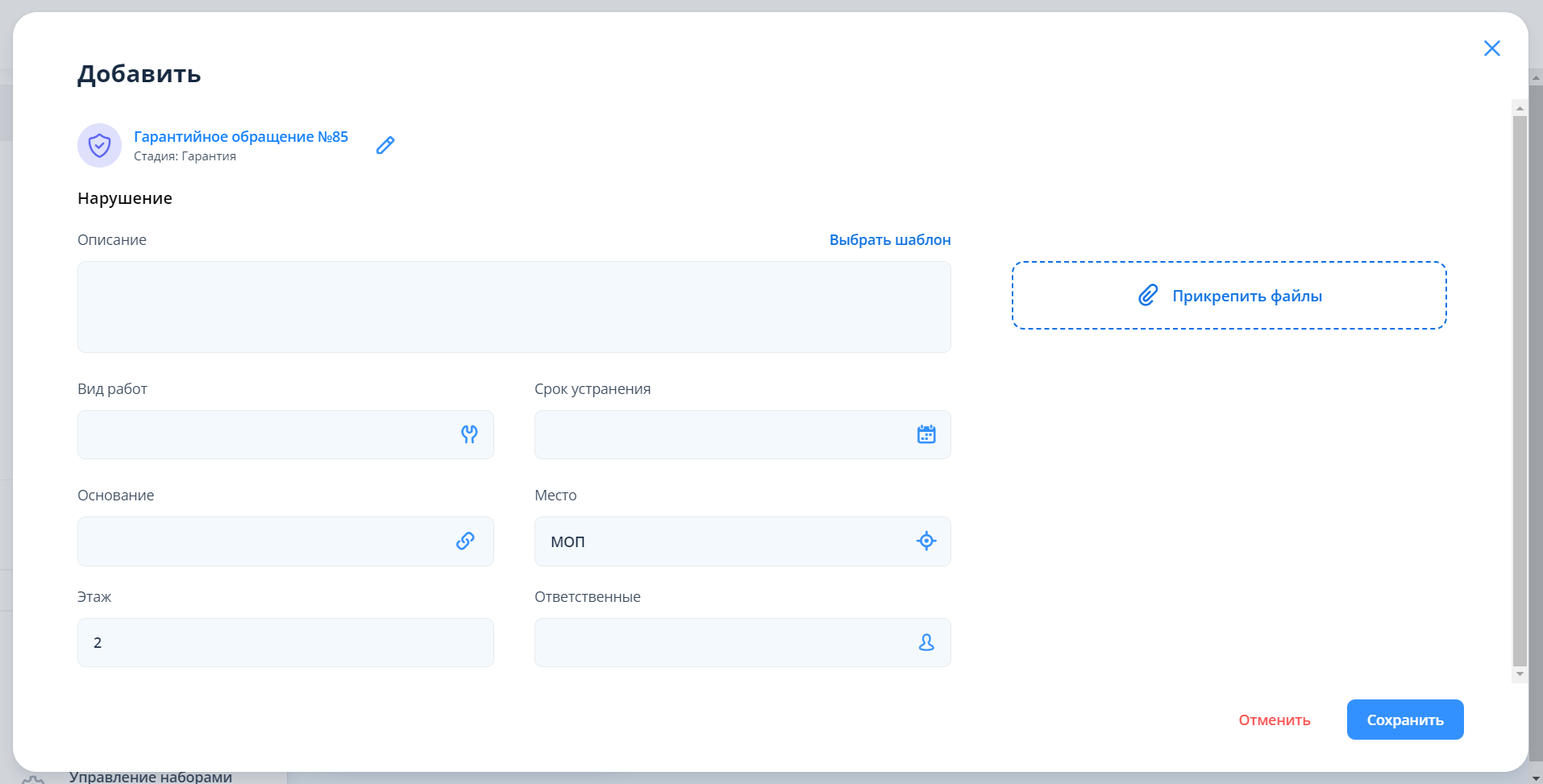Click the chain link icon in Основание
This screenshot has height=784, width=1543.
coord(465,541)
